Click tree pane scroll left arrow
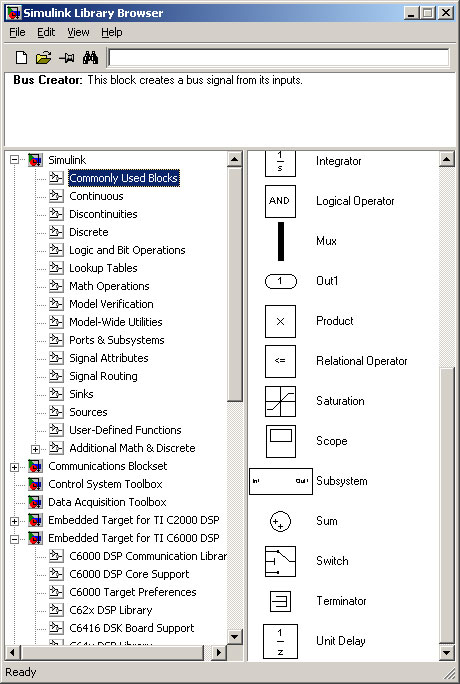Viewport: 460px width, 684px height. [x=12, y=653]
